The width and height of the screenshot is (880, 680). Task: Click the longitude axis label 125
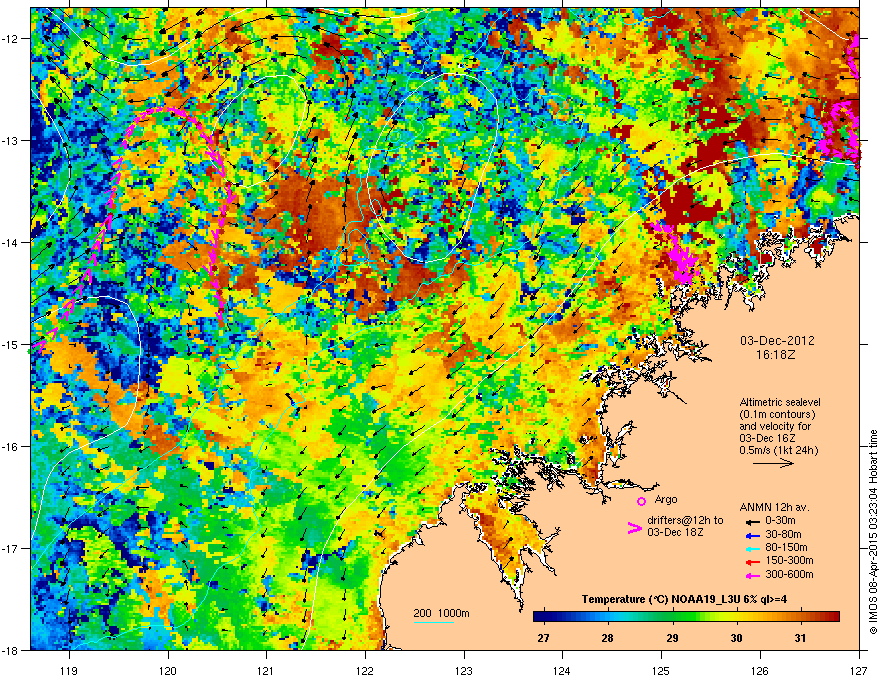661,670
